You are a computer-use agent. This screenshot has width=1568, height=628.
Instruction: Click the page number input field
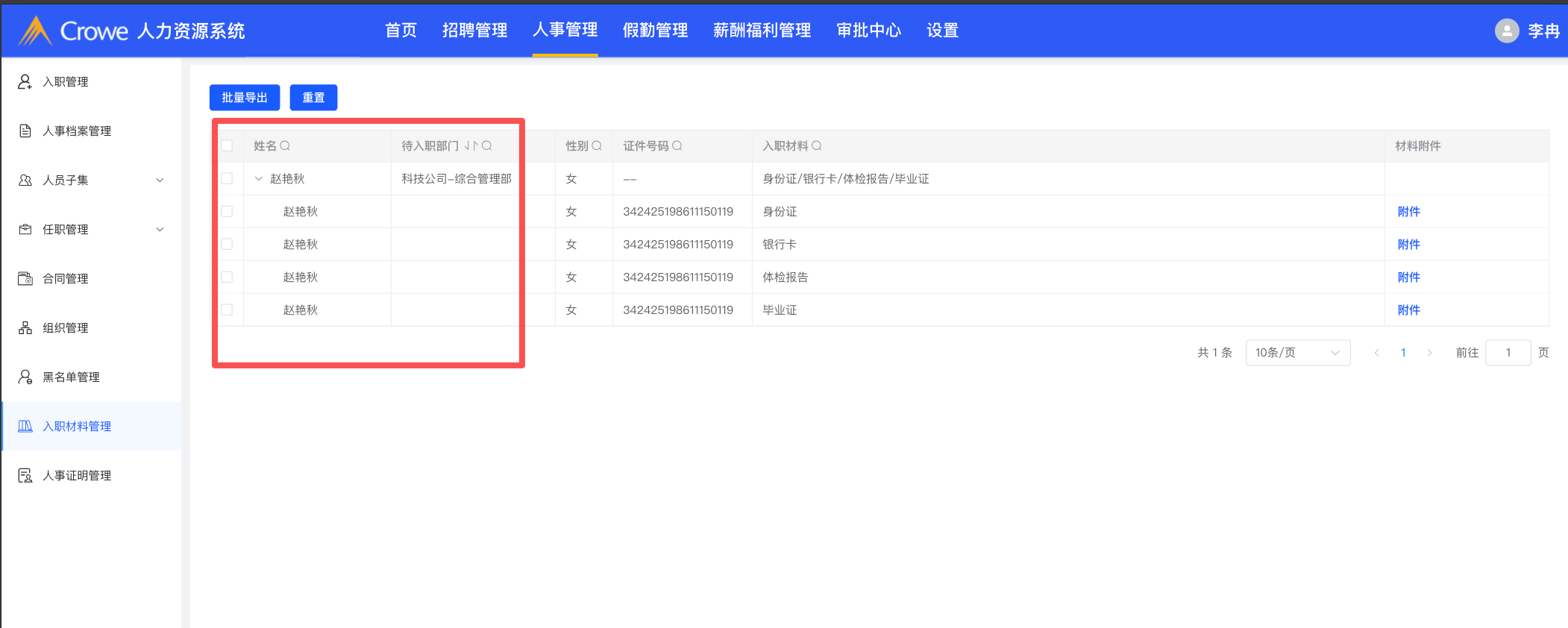1508,353
